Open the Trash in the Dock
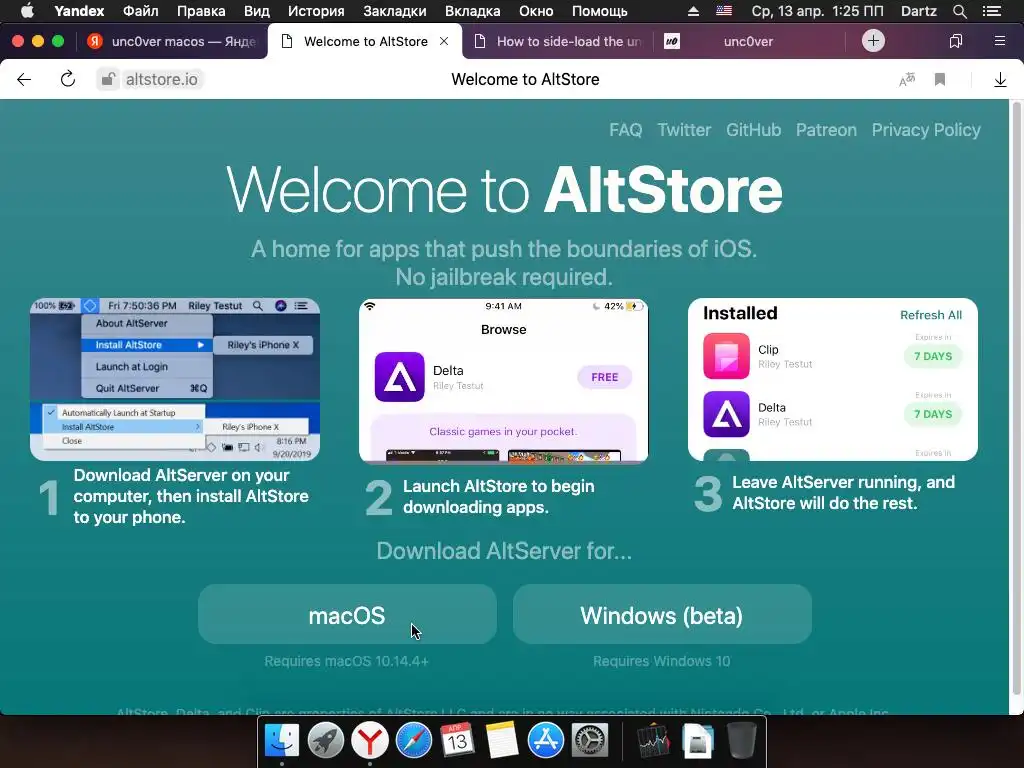Viewport: 1024px width, 768px height. click(x=741, y=740)
